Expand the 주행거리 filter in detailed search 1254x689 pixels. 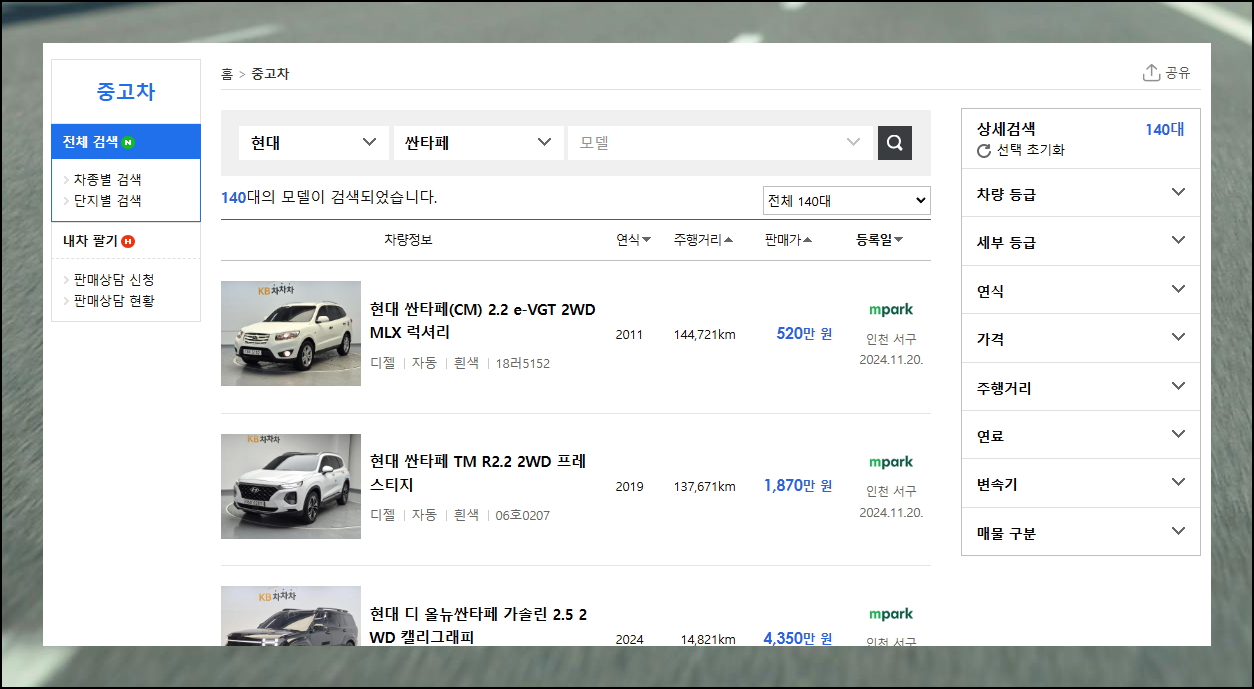1081,387
